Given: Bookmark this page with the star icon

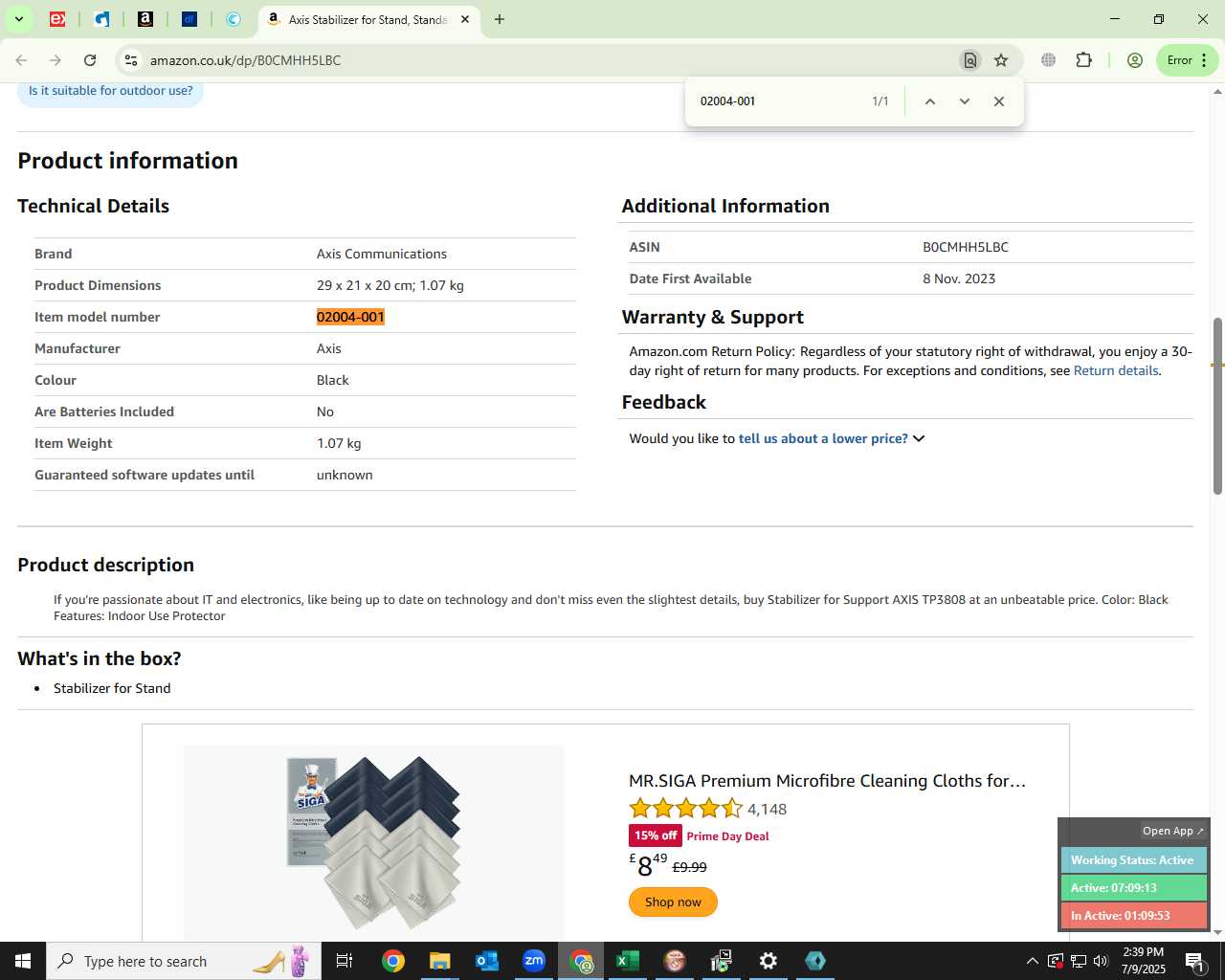Looking at the screenshot, I should [x=1001, y=60].
